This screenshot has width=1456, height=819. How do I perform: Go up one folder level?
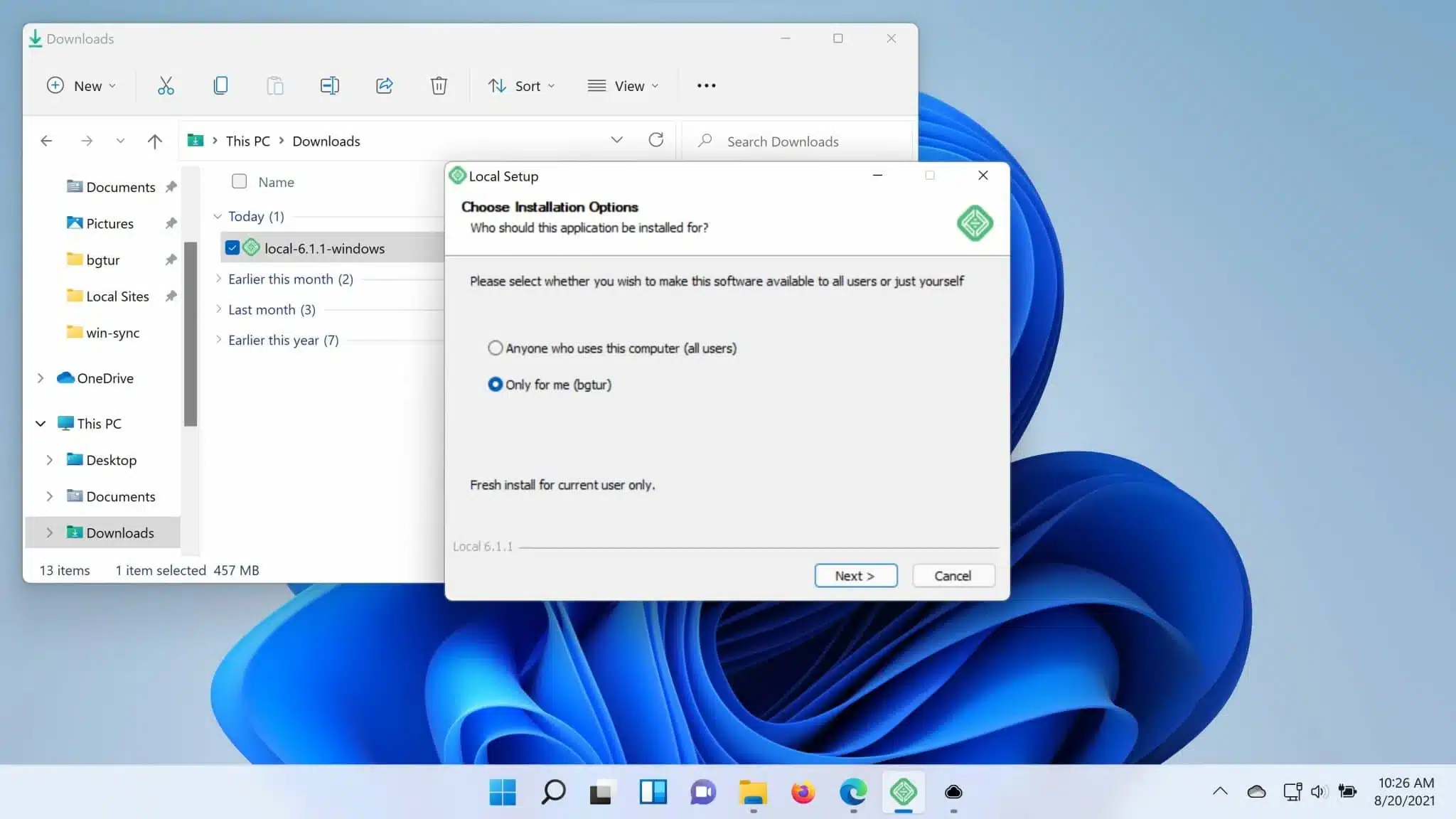(x=154, y=141)
